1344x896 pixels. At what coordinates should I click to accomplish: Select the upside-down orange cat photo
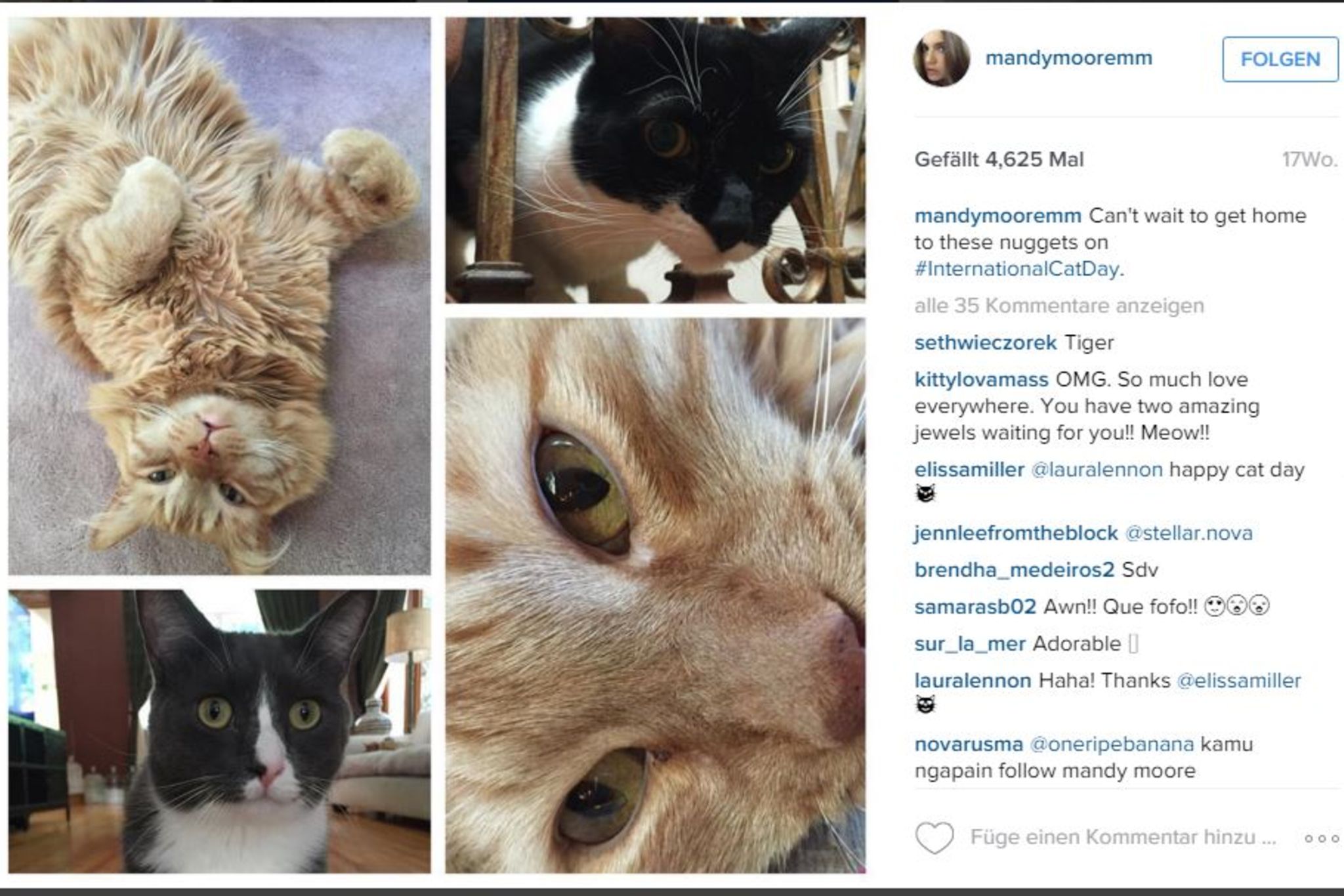point(219,296)
